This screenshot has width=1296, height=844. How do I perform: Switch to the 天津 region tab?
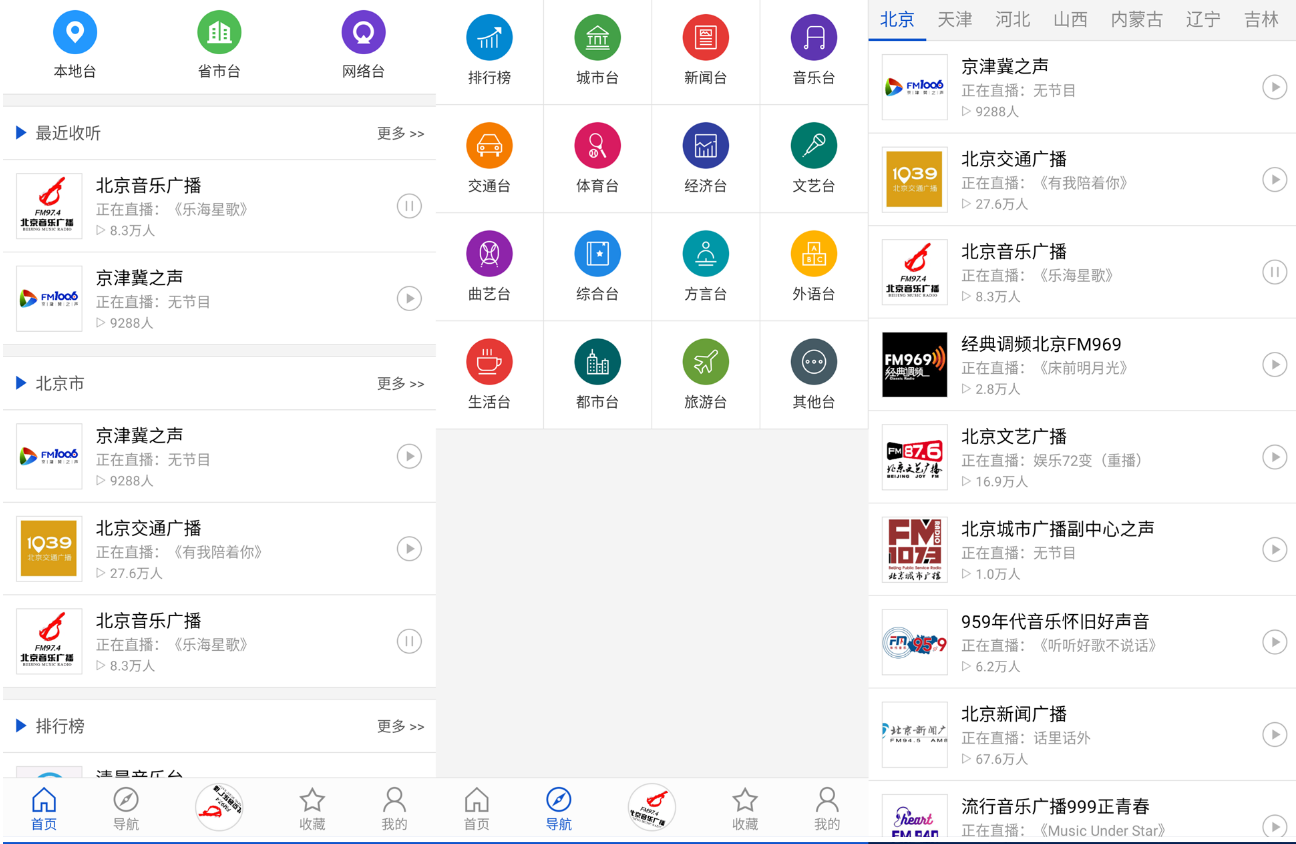955,20
